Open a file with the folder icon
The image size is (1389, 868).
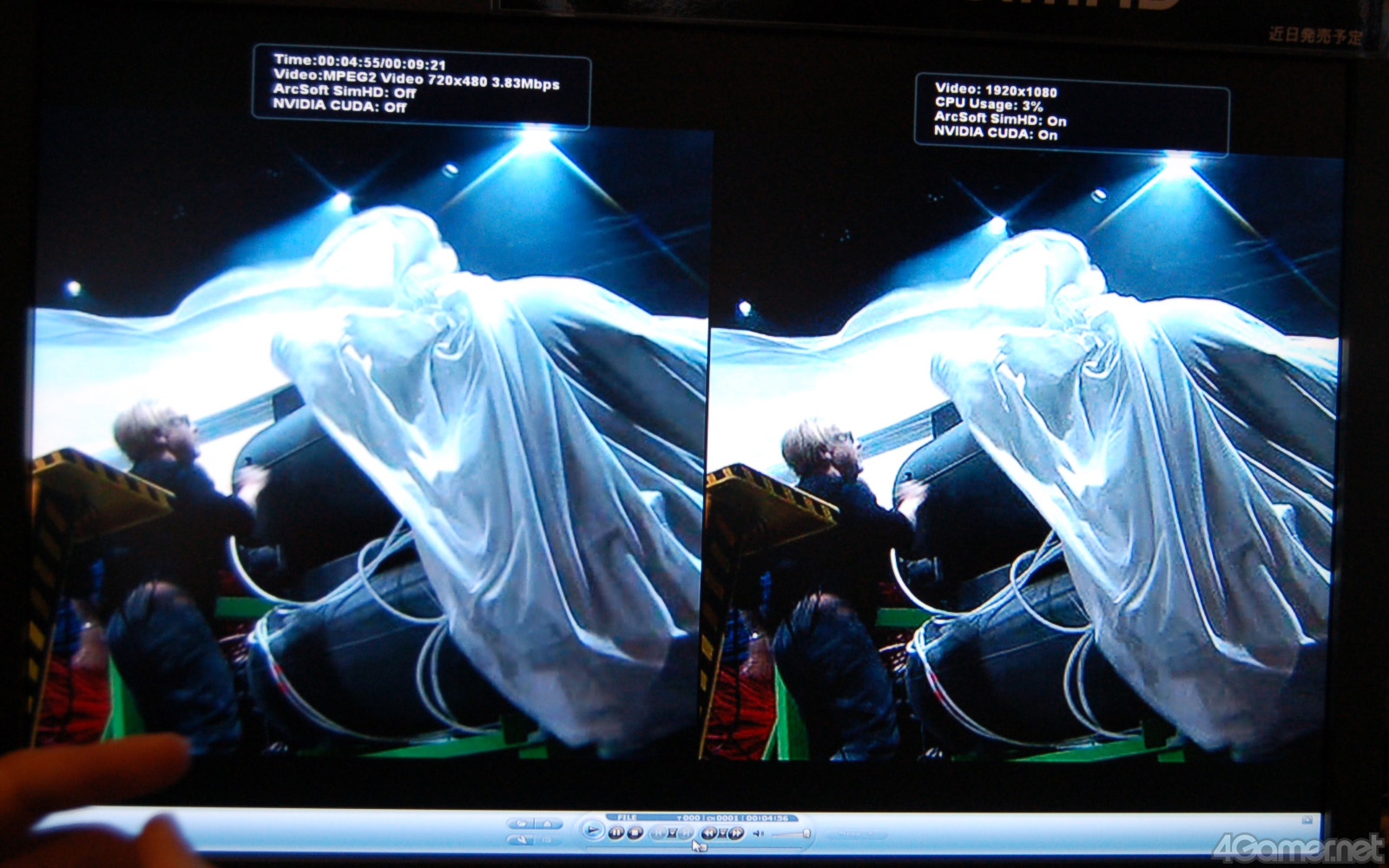pos(521,823)
